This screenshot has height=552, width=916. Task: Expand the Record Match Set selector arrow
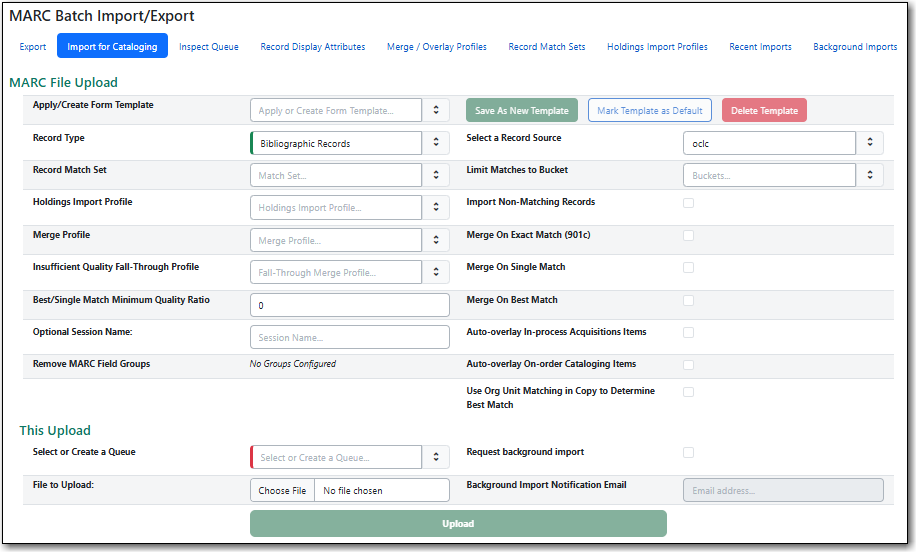[436, 175]
